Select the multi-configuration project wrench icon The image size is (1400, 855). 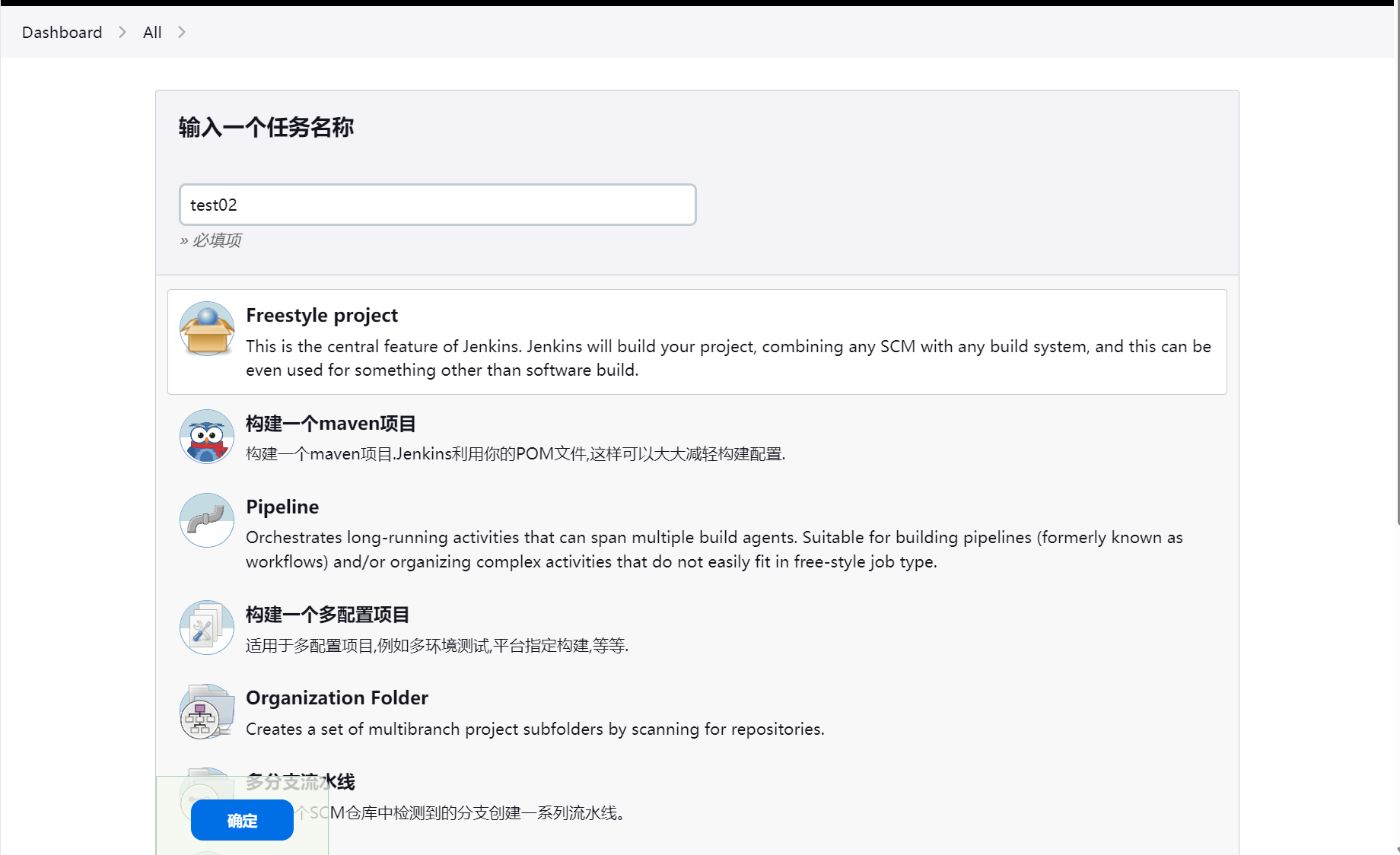coord(207,628)
